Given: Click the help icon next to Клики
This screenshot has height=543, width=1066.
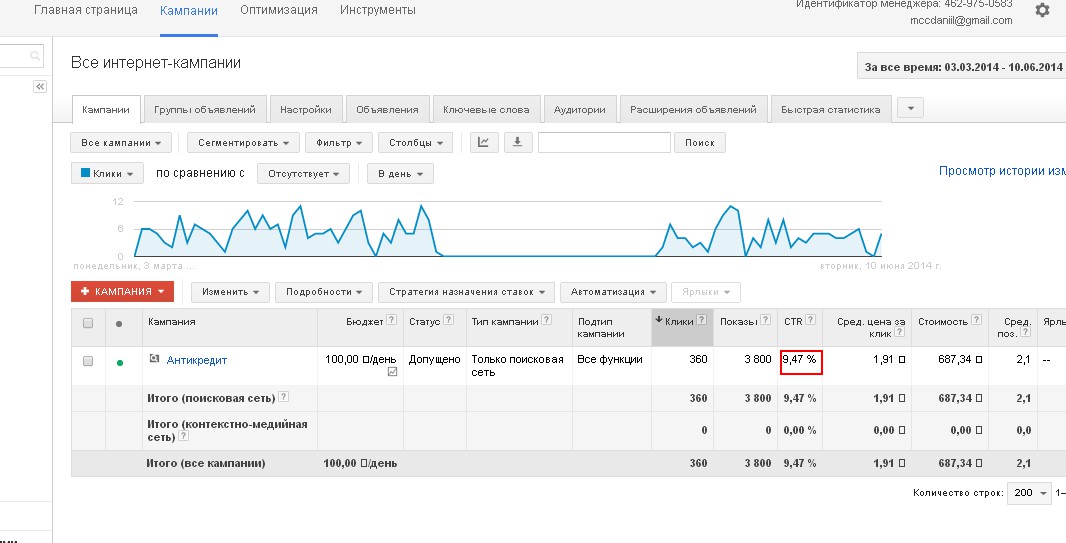Looking at the screenshot, I should [x=702, y=320].
